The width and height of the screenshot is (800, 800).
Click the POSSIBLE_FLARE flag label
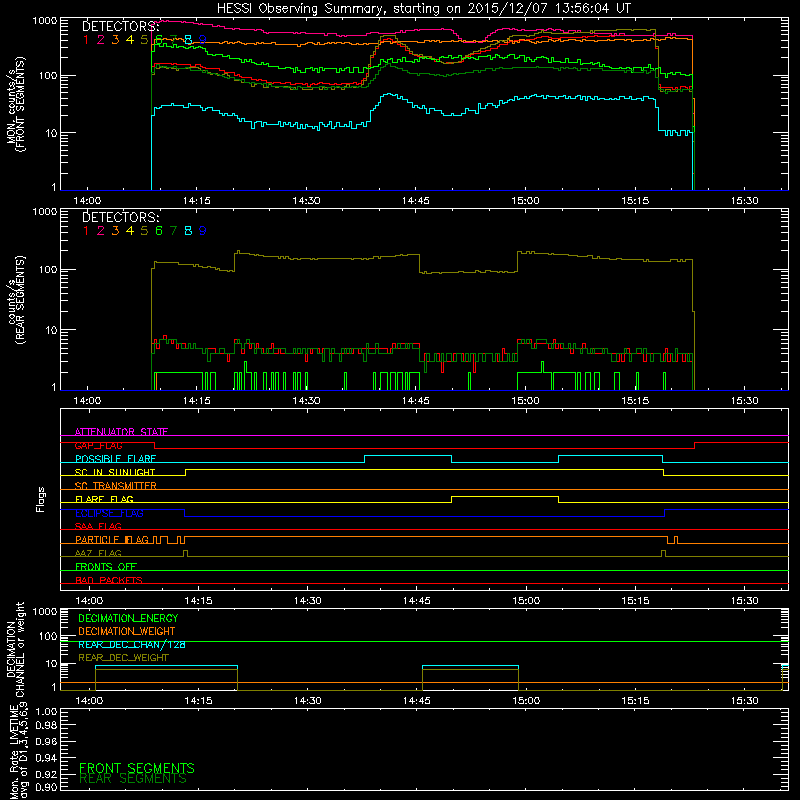point(115,459)
